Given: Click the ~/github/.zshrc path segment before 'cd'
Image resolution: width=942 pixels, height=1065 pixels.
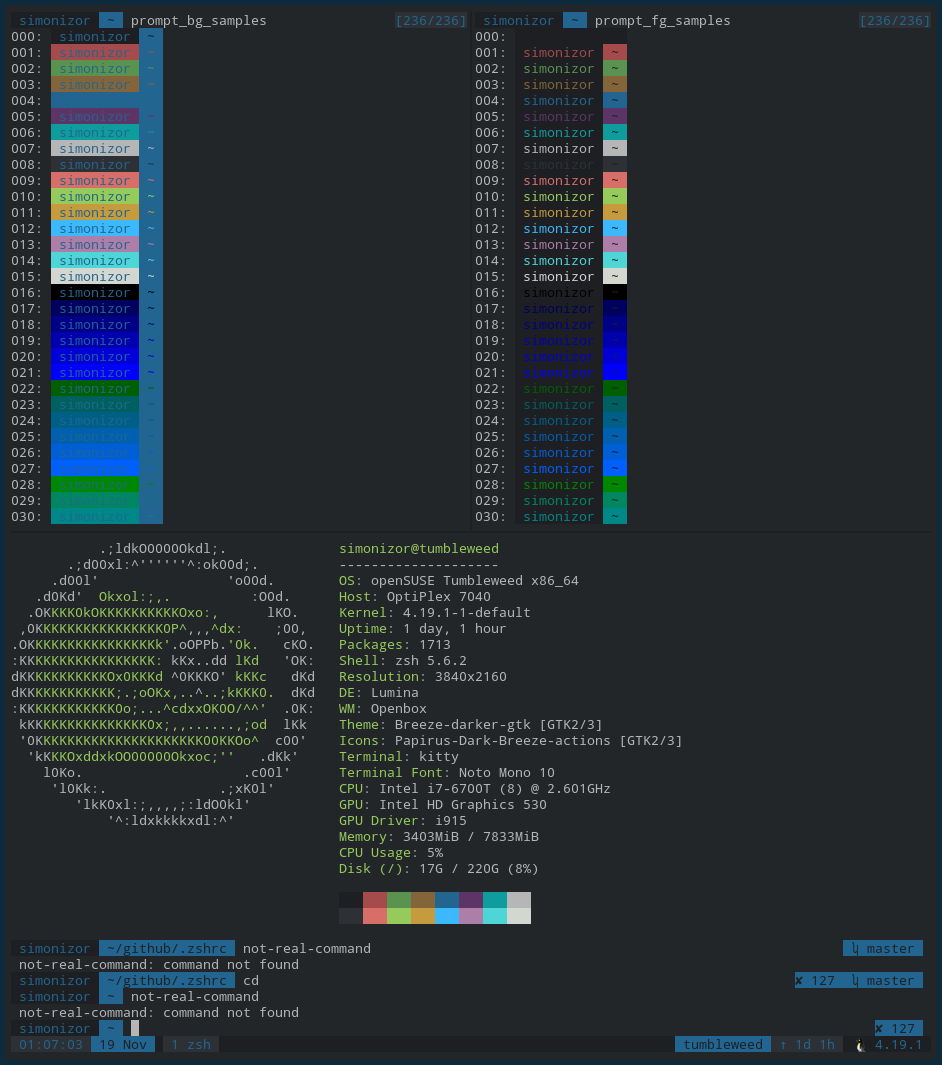Looking at the screenshot, I should click(167, 981).
